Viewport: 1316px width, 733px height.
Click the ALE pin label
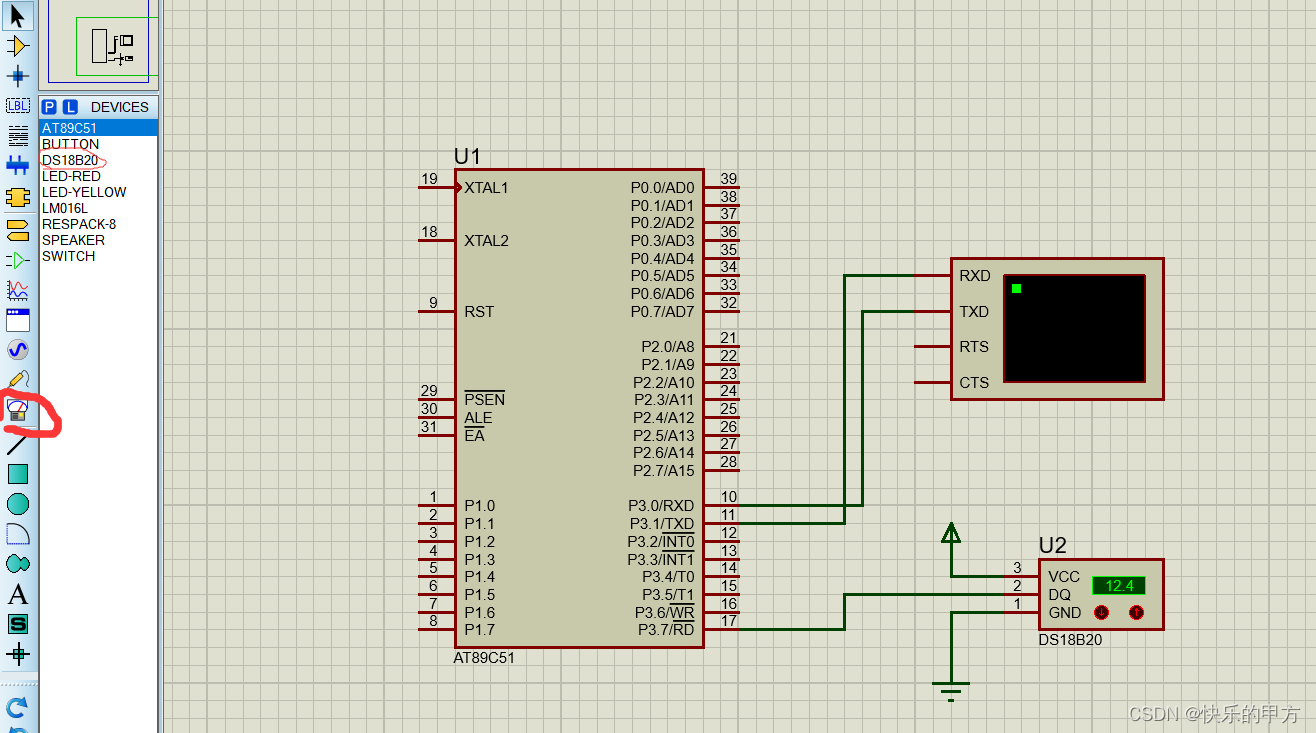[478, 418]
